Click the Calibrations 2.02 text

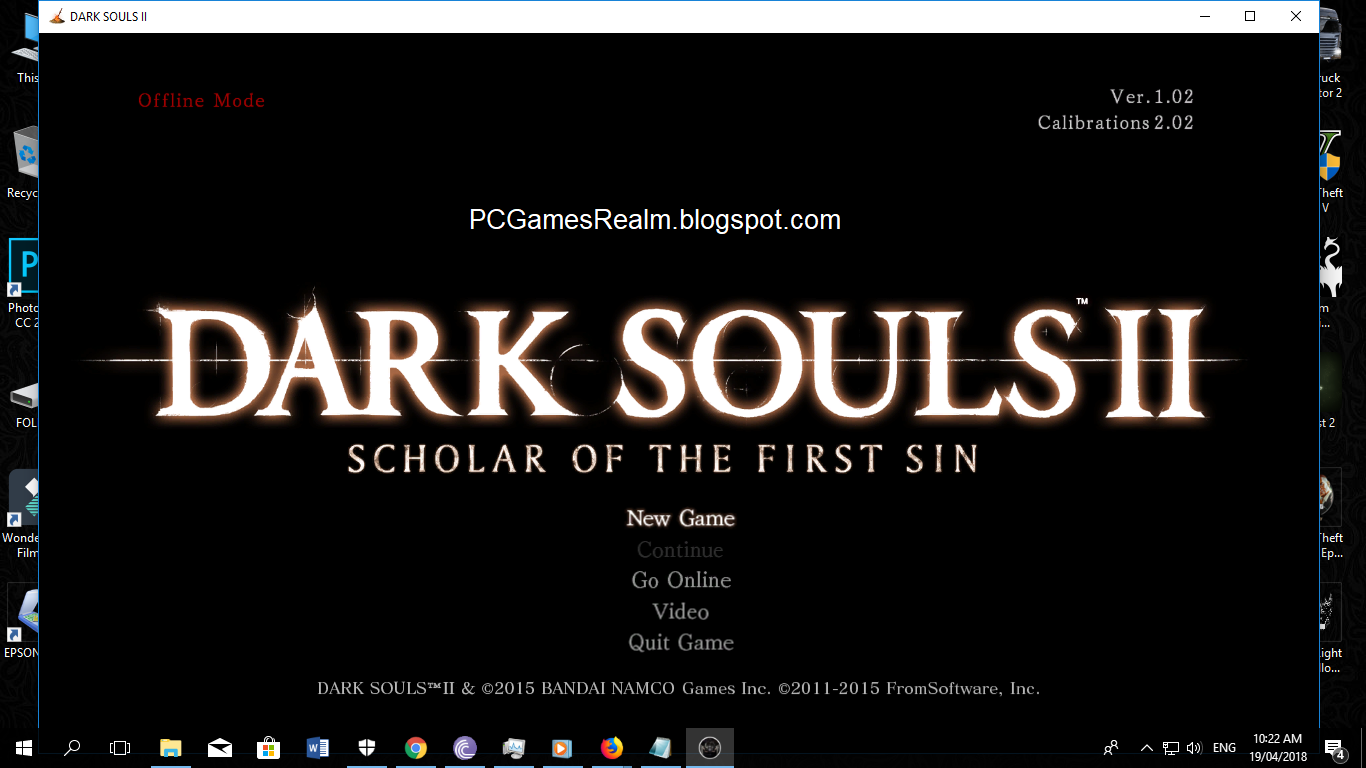tap(1116, 123)
